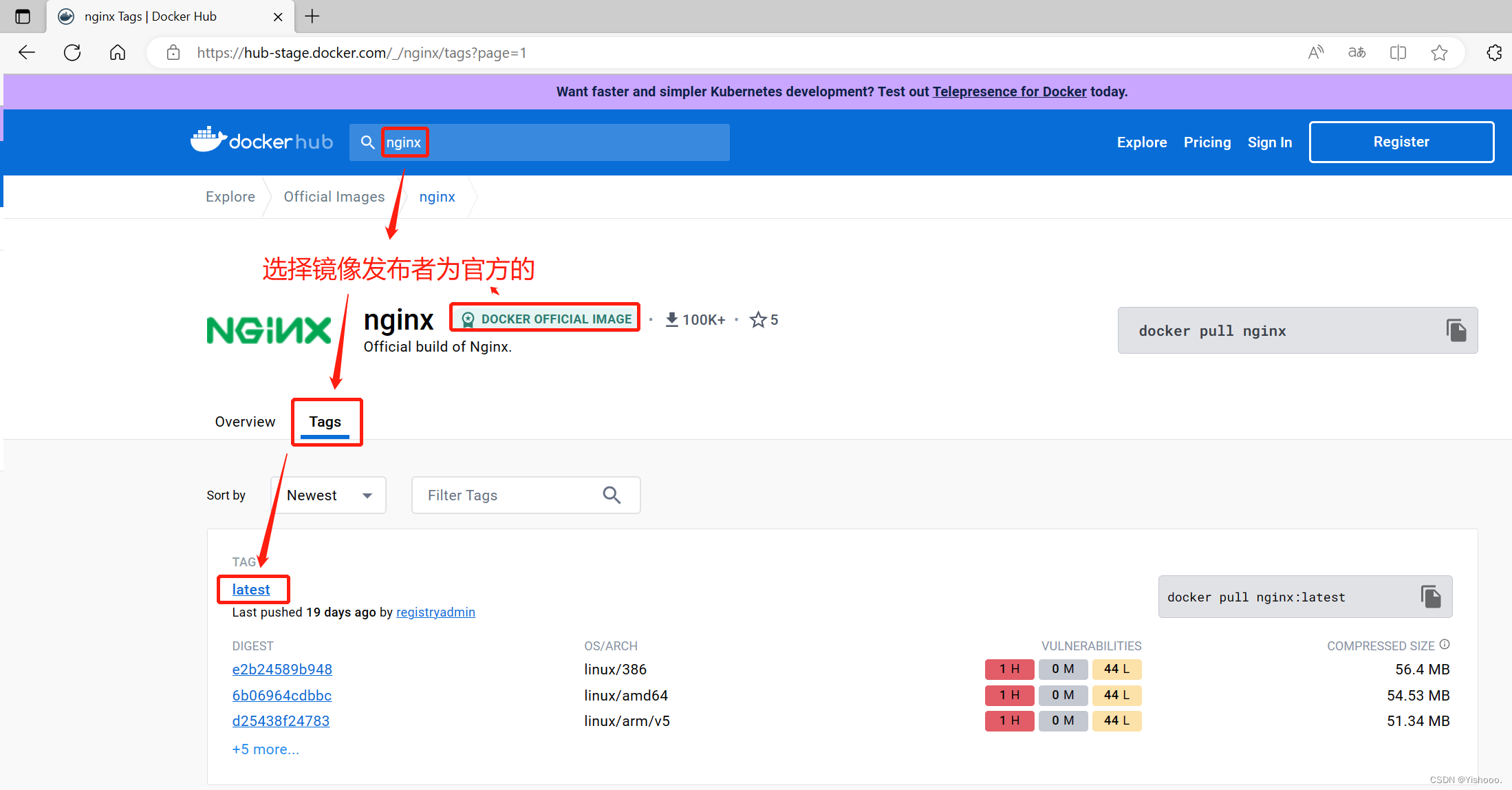Click the Sign In button

pos(1268,141)
